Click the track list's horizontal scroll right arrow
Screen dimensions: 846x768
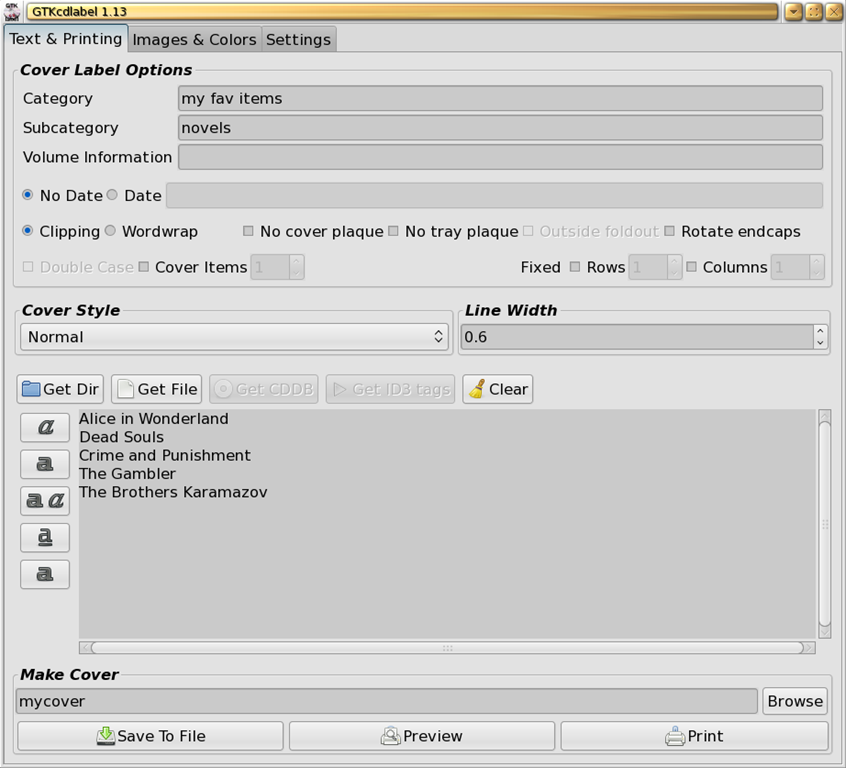tap(809, 648)
